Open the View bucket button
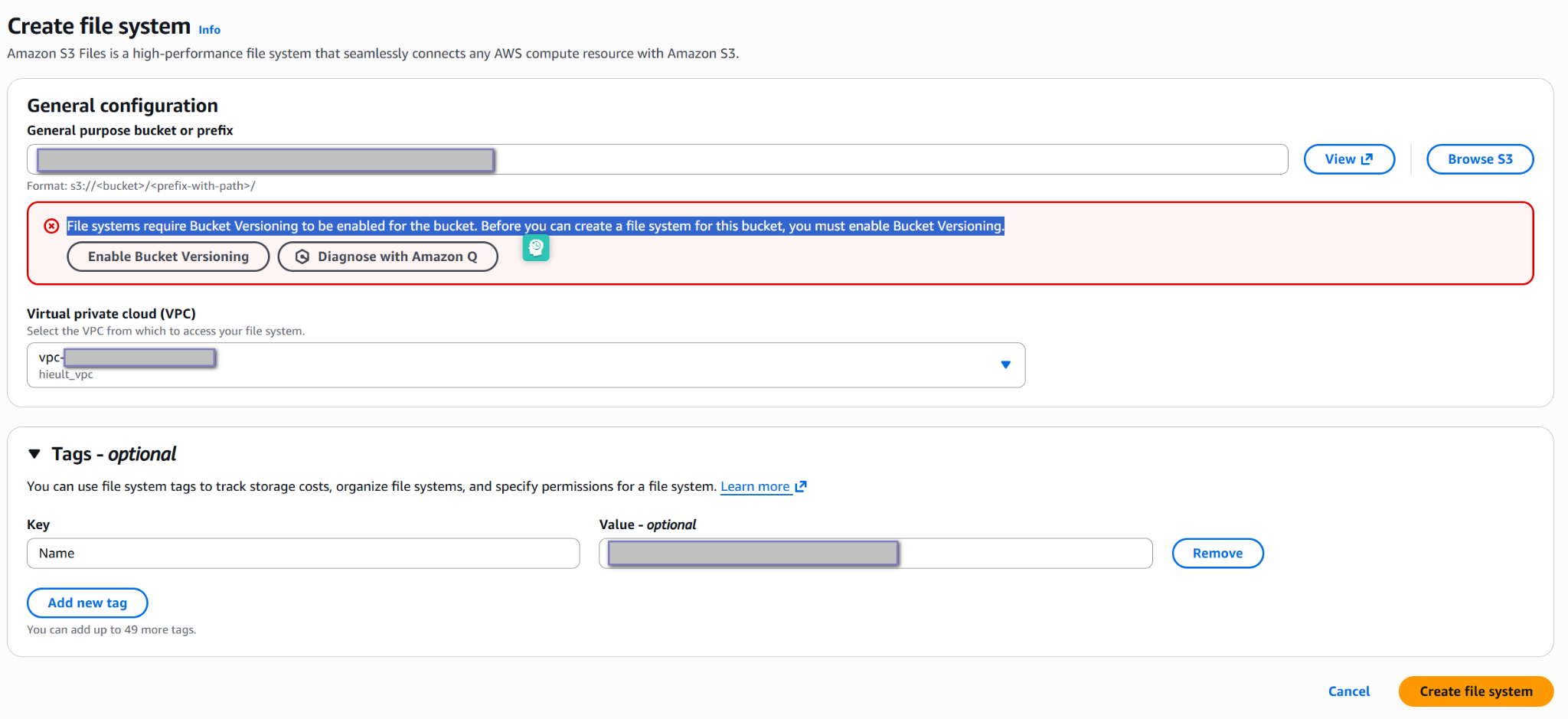Image resolution: width=1568 pixels, height=719 pixels. (1349, 159)
